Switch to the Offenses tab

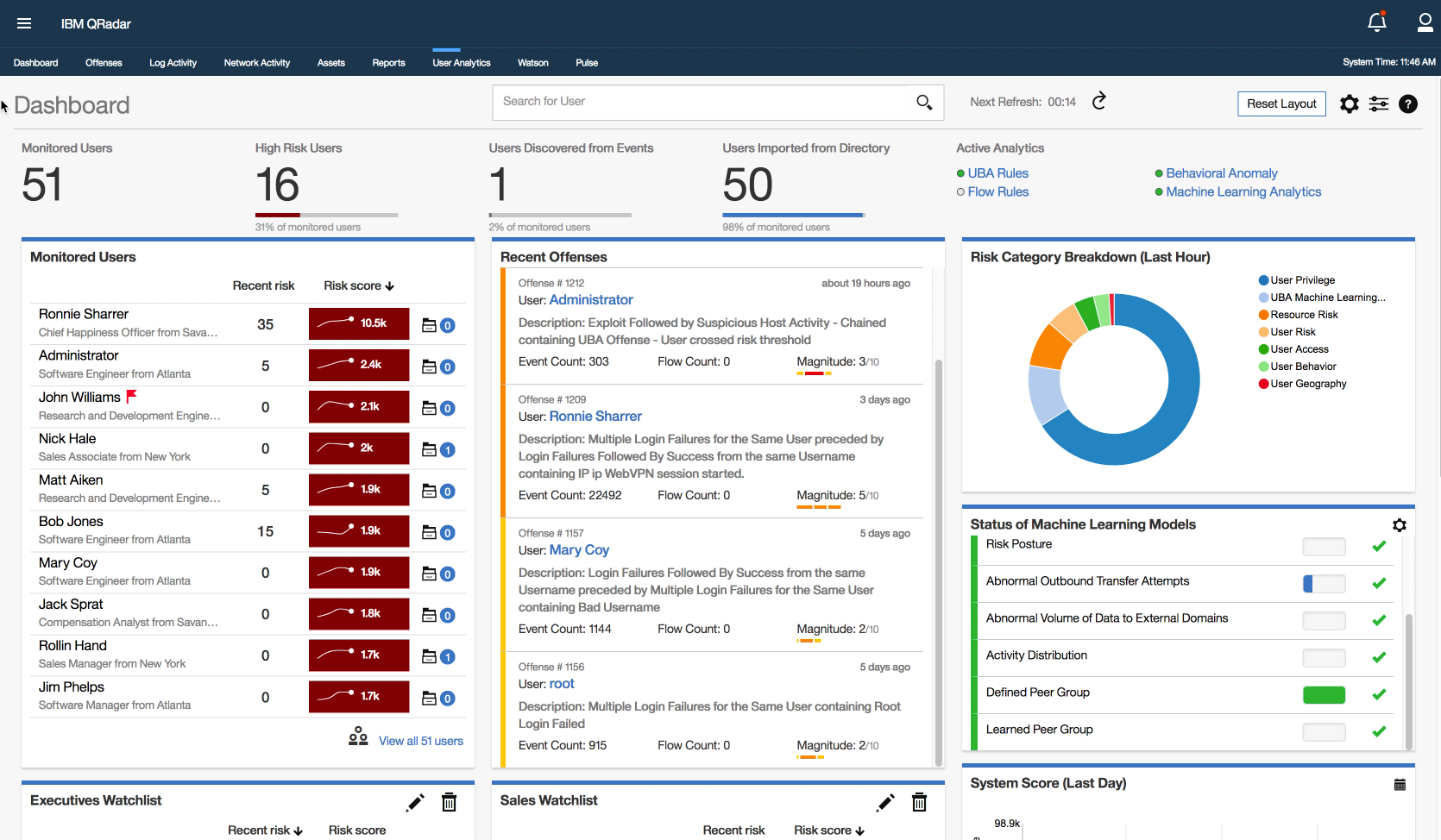pyautogui.click(x=104, y=62)
